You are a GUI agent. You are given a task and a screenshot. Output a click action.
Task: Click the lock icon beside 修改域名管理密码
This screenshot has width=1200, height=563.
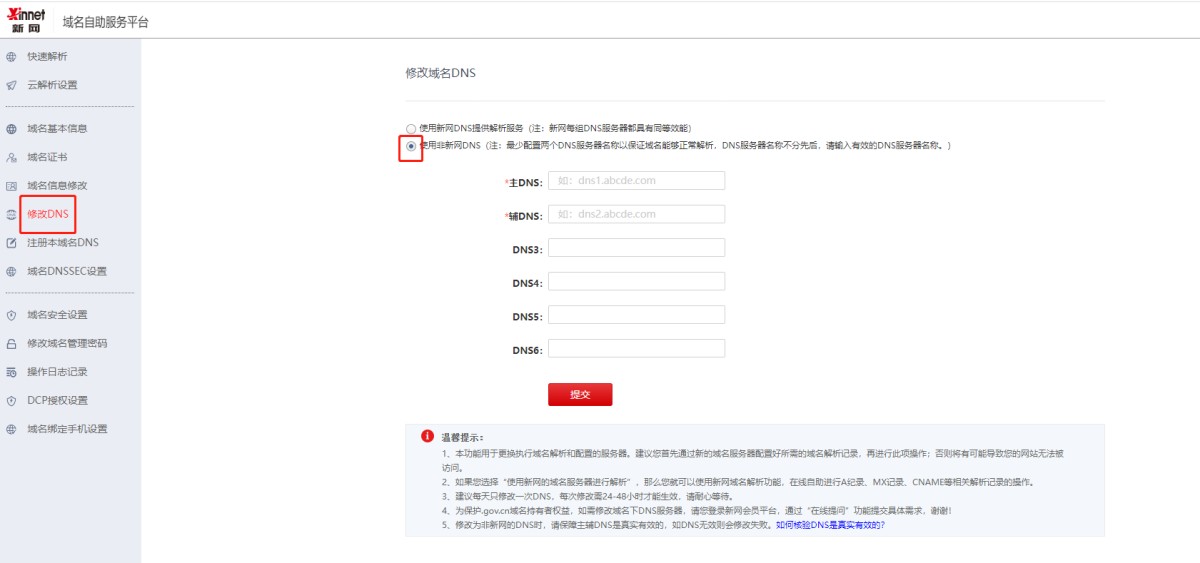(x=11, y=344)
